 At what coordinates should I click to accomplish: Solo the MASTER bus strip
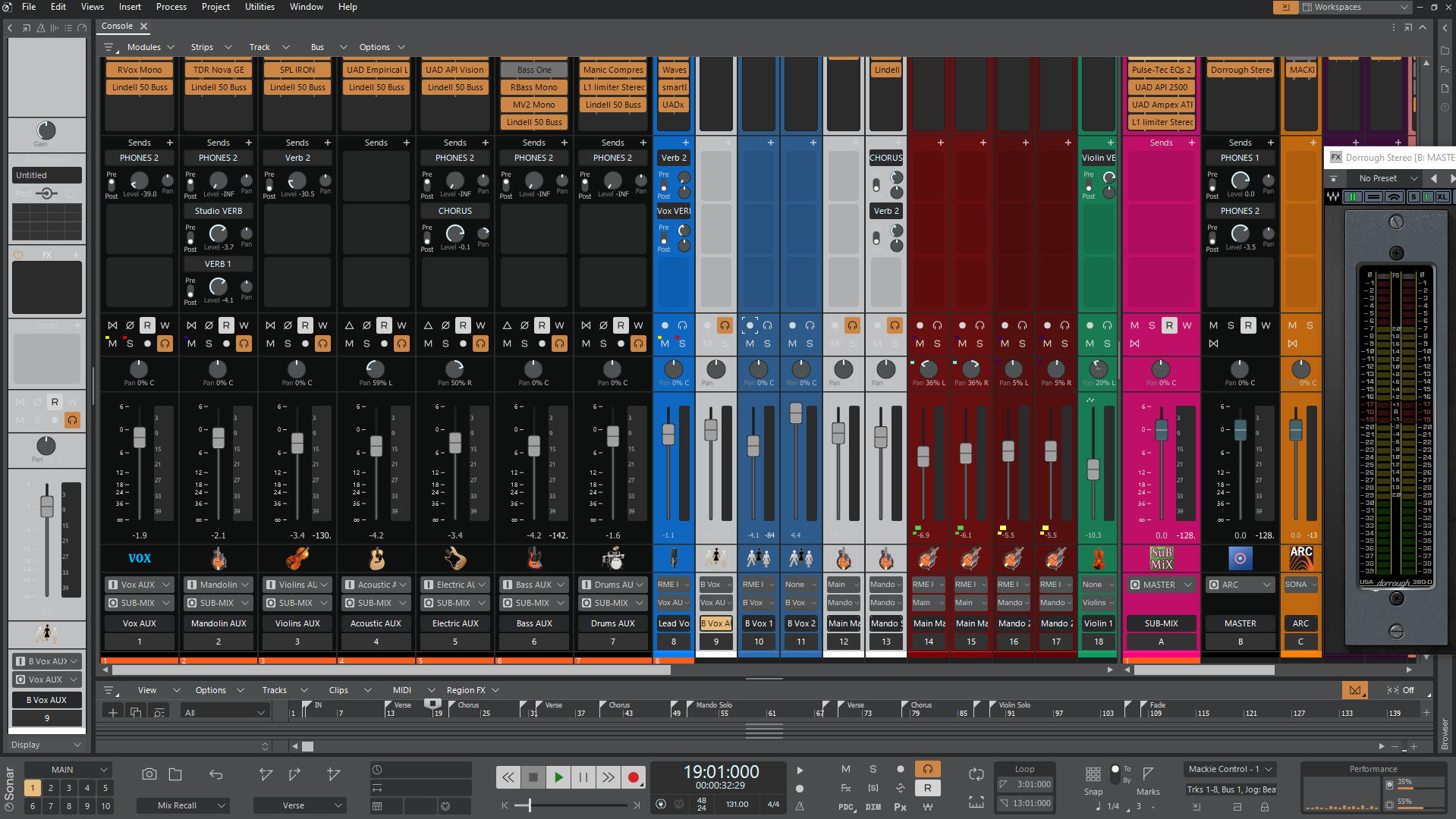click(1231, 325)
